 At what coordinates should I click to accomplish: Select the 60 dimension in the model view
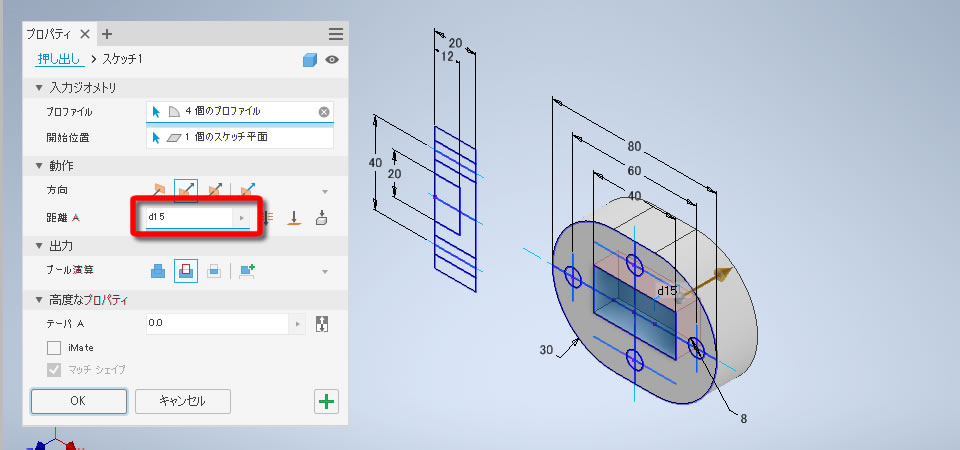click(x=634, y=171)
